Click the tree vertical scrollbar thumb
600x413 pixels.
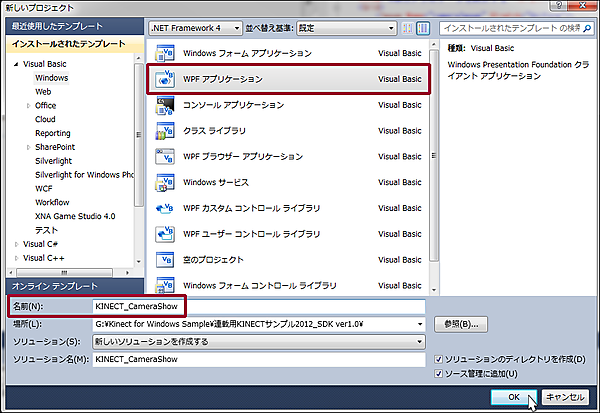[139, 135]
